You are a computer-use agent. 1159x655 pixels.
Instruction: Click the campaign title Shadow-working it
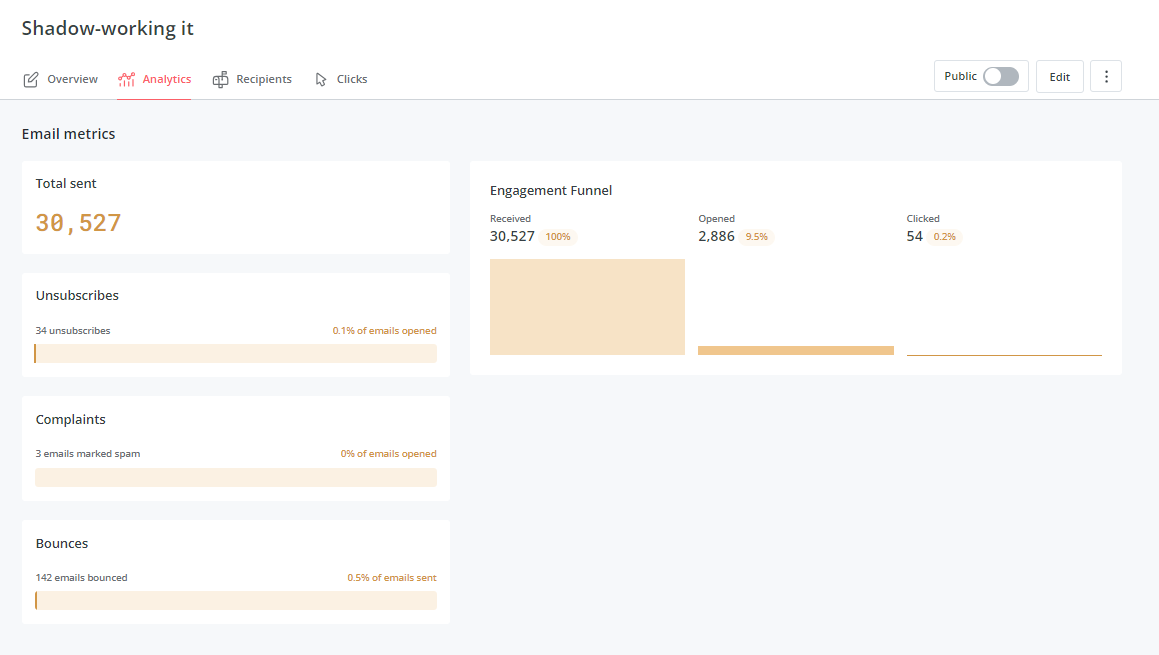pos(107,27)
